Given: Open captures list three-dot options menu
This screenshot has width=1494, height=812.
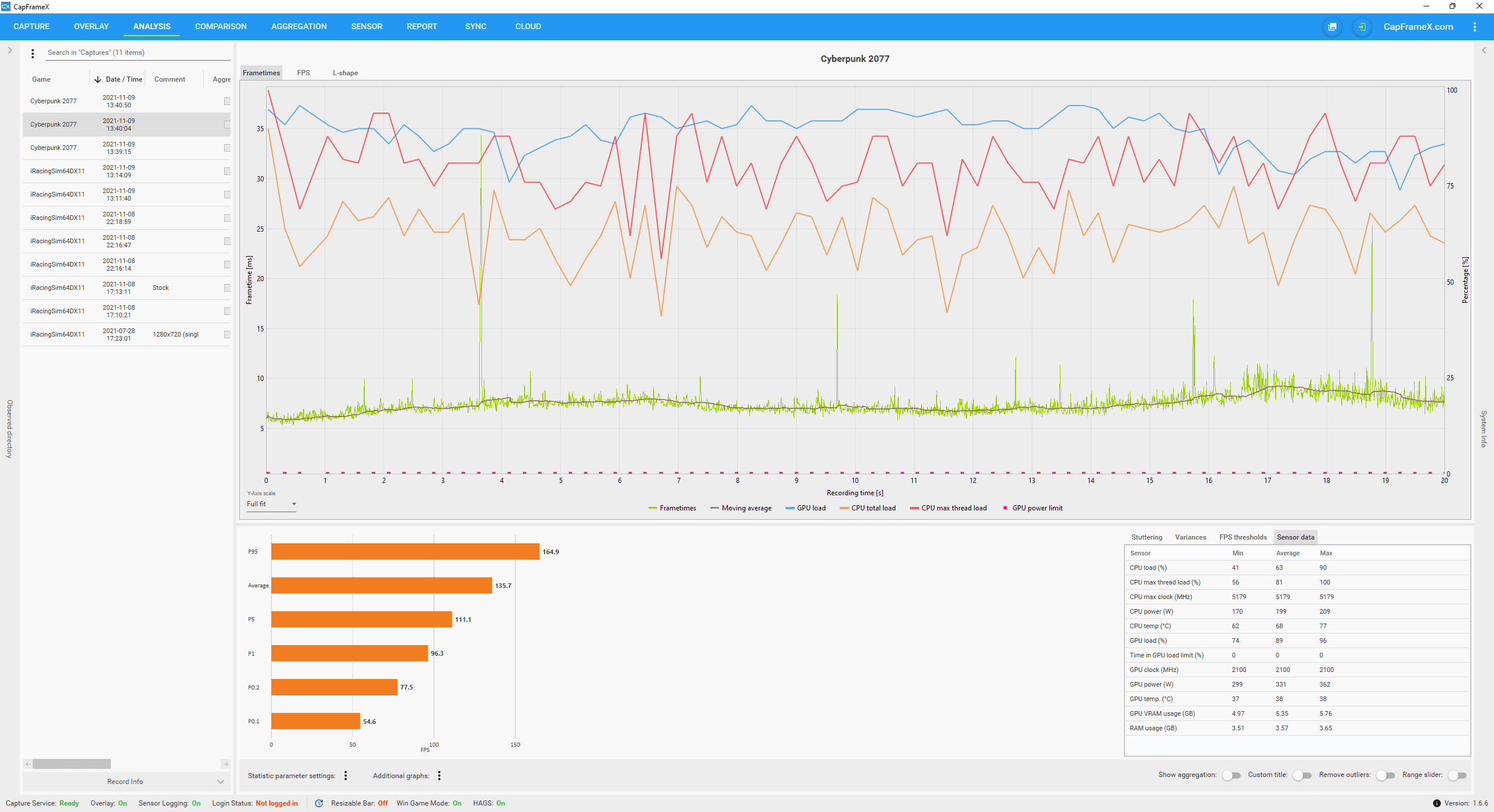Looking at the screenshot, I should (33, 53).
